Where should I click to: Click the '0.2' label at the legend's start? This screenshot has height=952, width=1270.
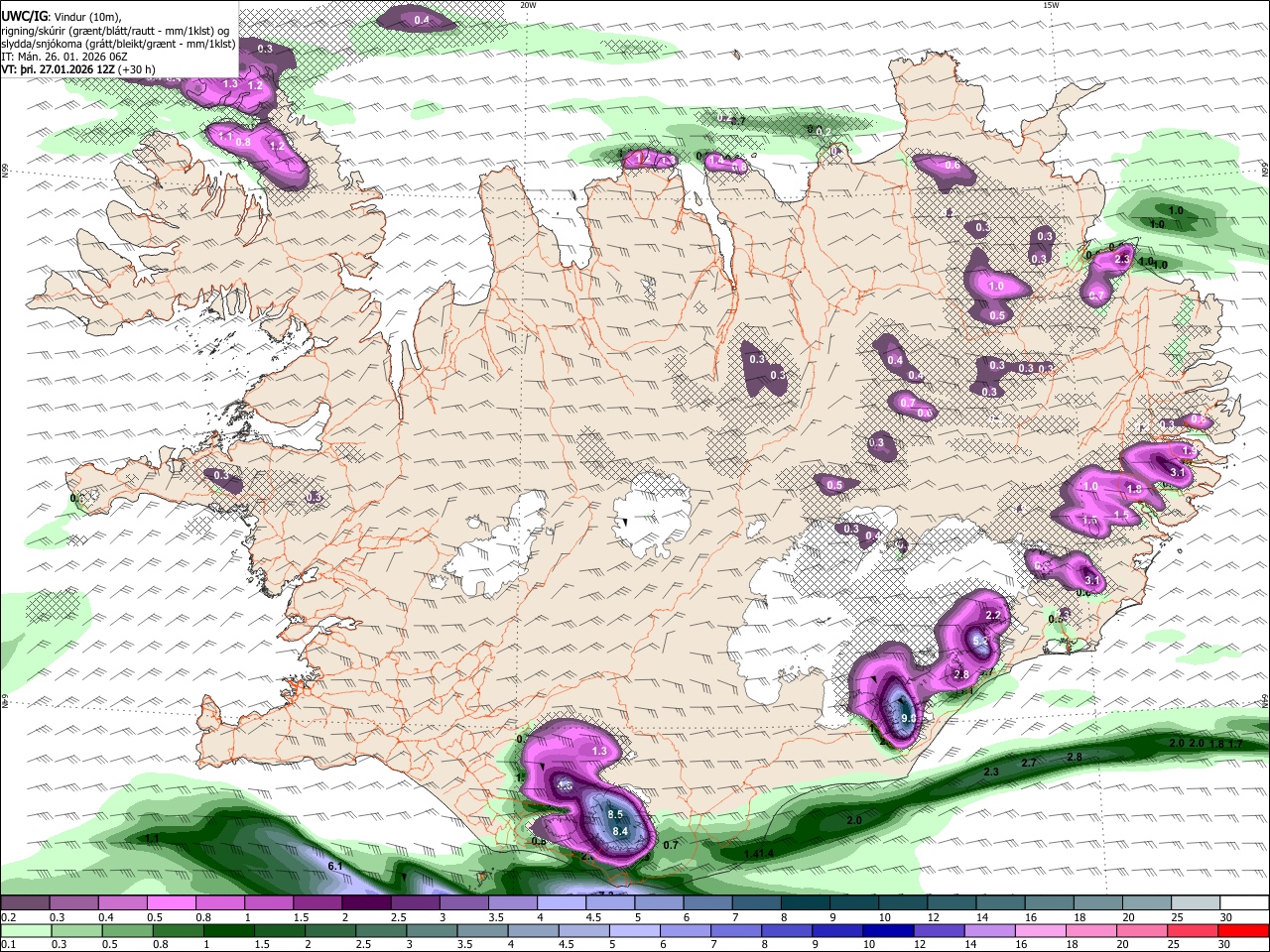click(x=9, y=917)
